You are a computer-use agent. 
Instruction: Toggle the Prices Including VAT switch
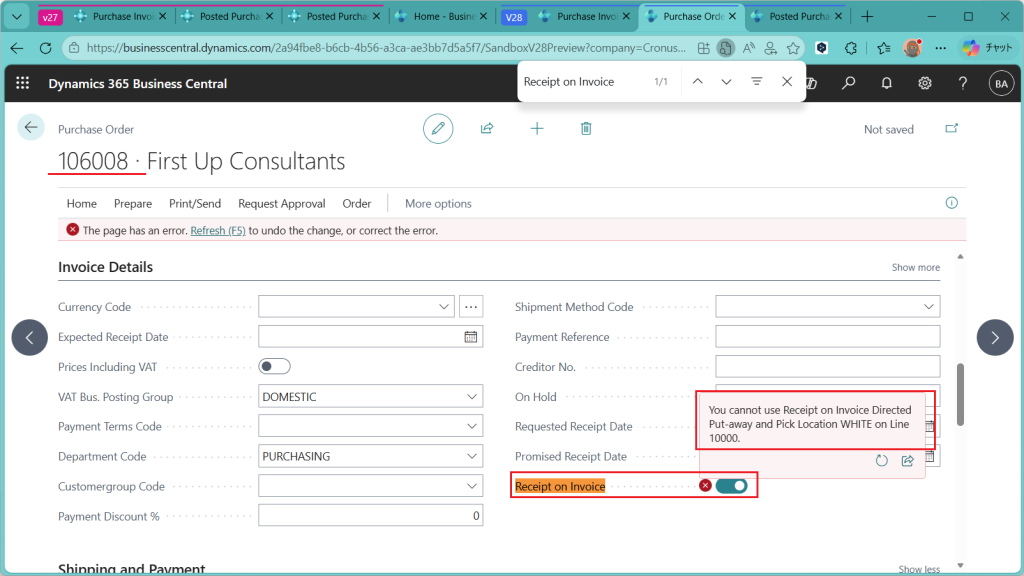(274, 367)
